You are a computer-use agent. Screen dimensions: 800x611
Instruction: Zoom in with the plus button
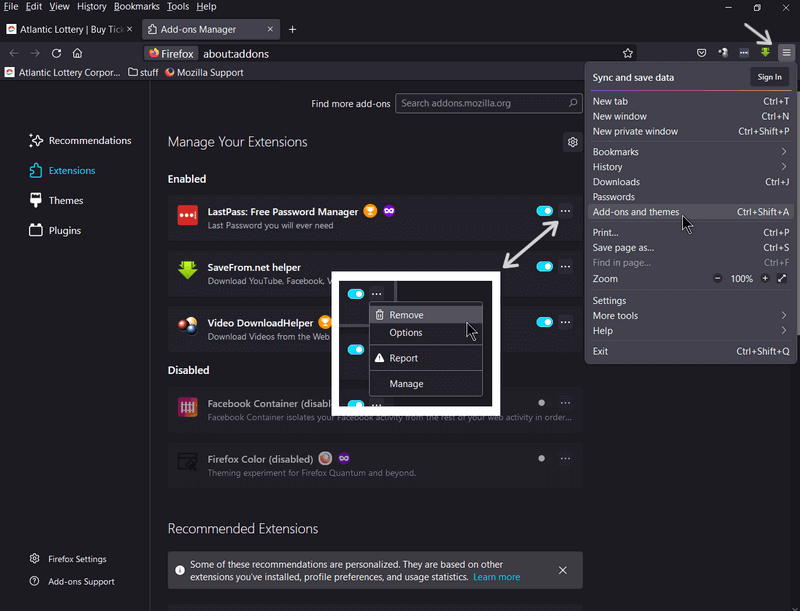[x=765, y=278]
